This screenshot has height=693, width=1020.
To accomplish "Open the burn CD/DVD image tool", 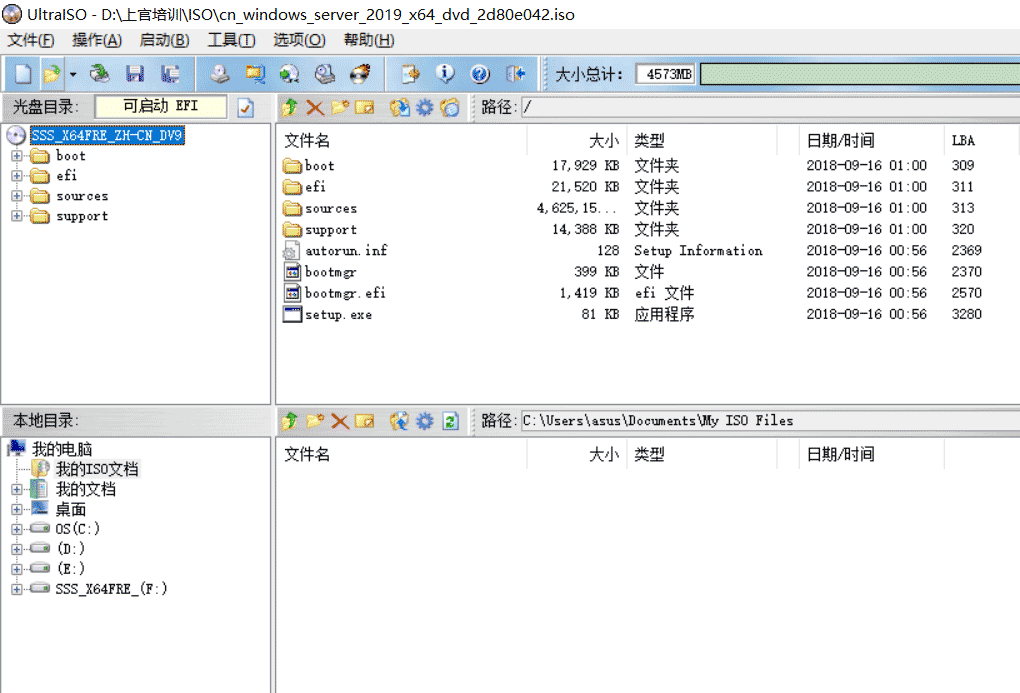I will 356,73.
